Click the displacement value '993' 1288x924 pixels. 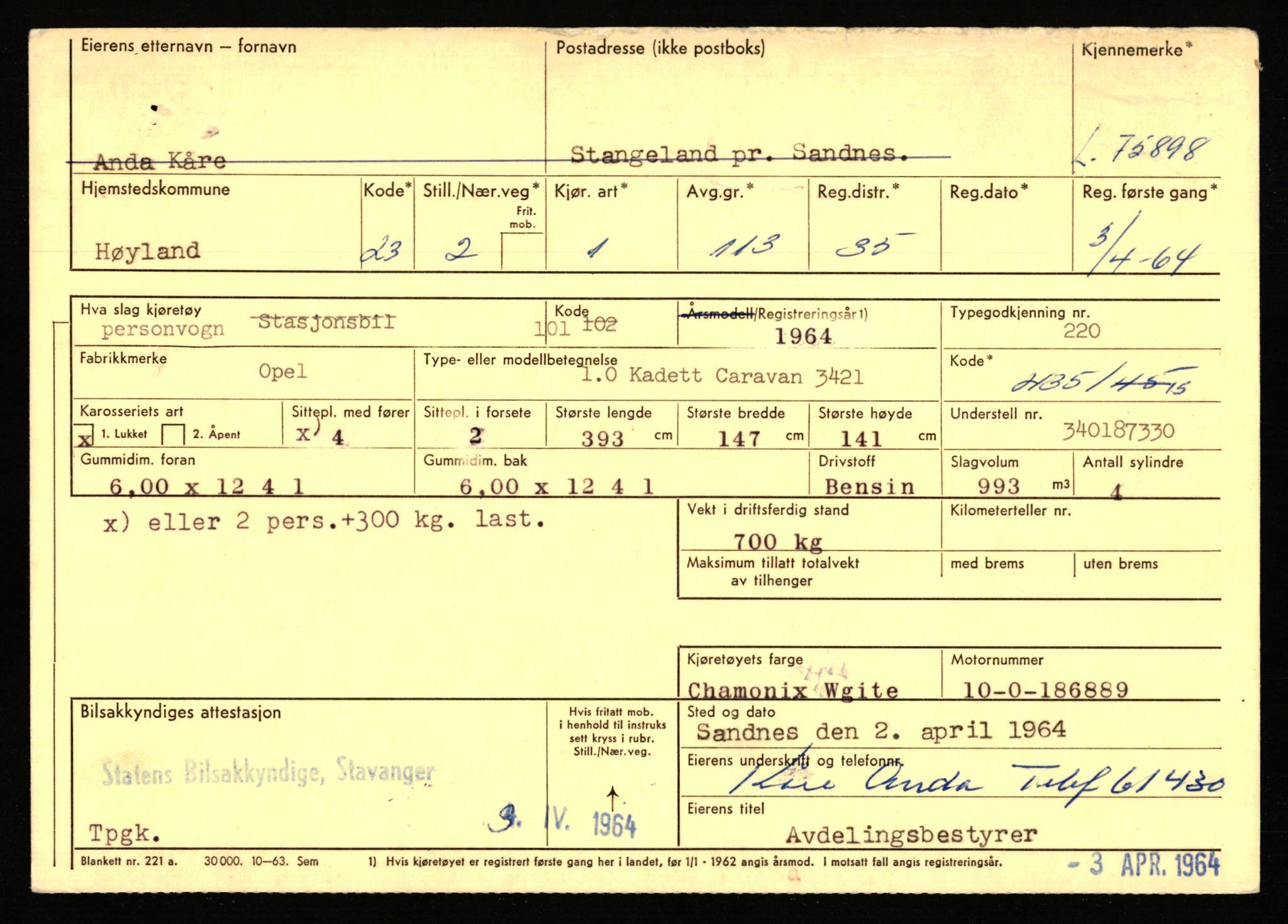pyautogui.click(x=999, y=486)
